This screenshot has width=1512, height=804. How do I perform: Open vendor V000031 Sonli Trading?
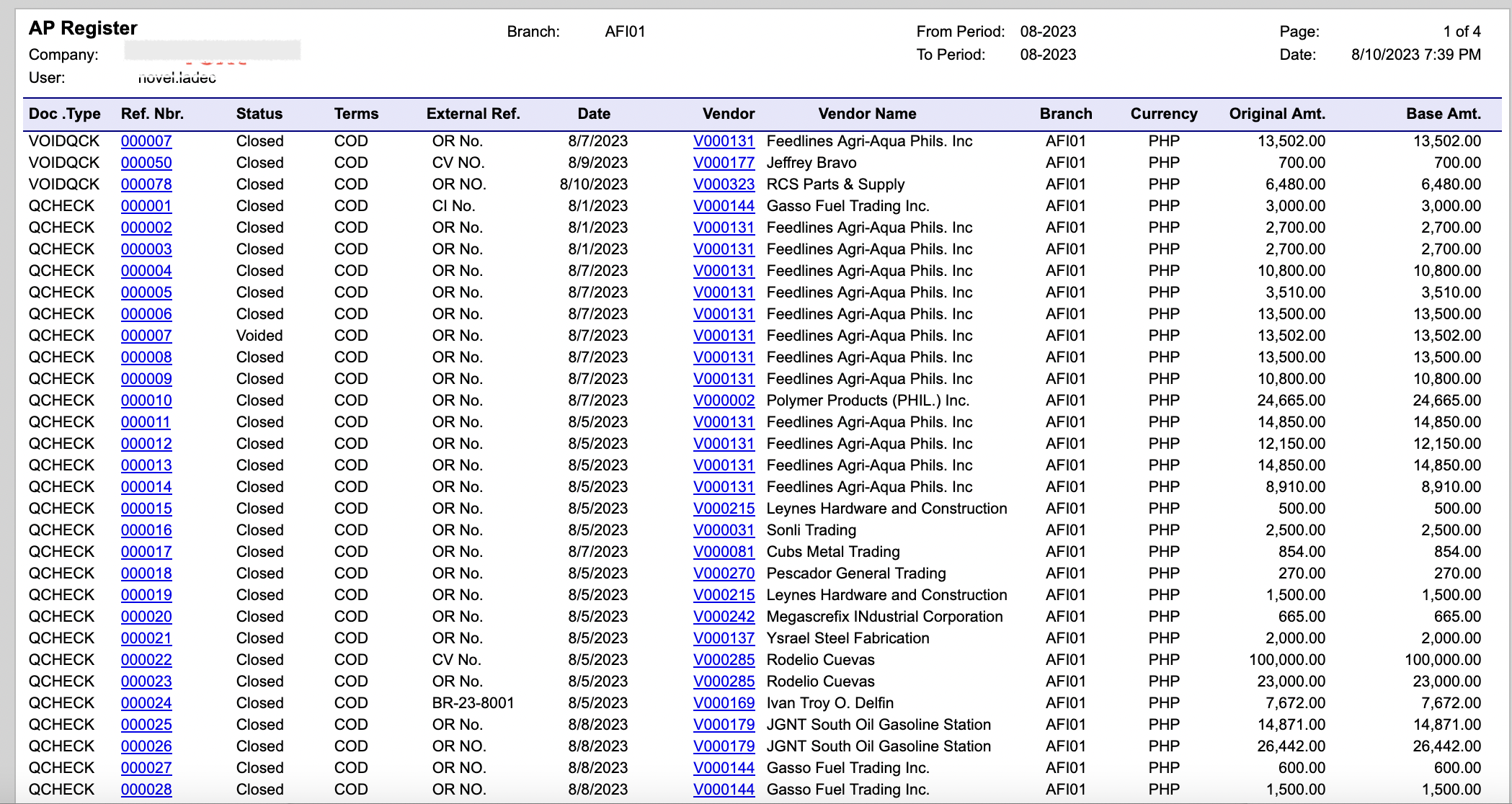coord(724,530)
